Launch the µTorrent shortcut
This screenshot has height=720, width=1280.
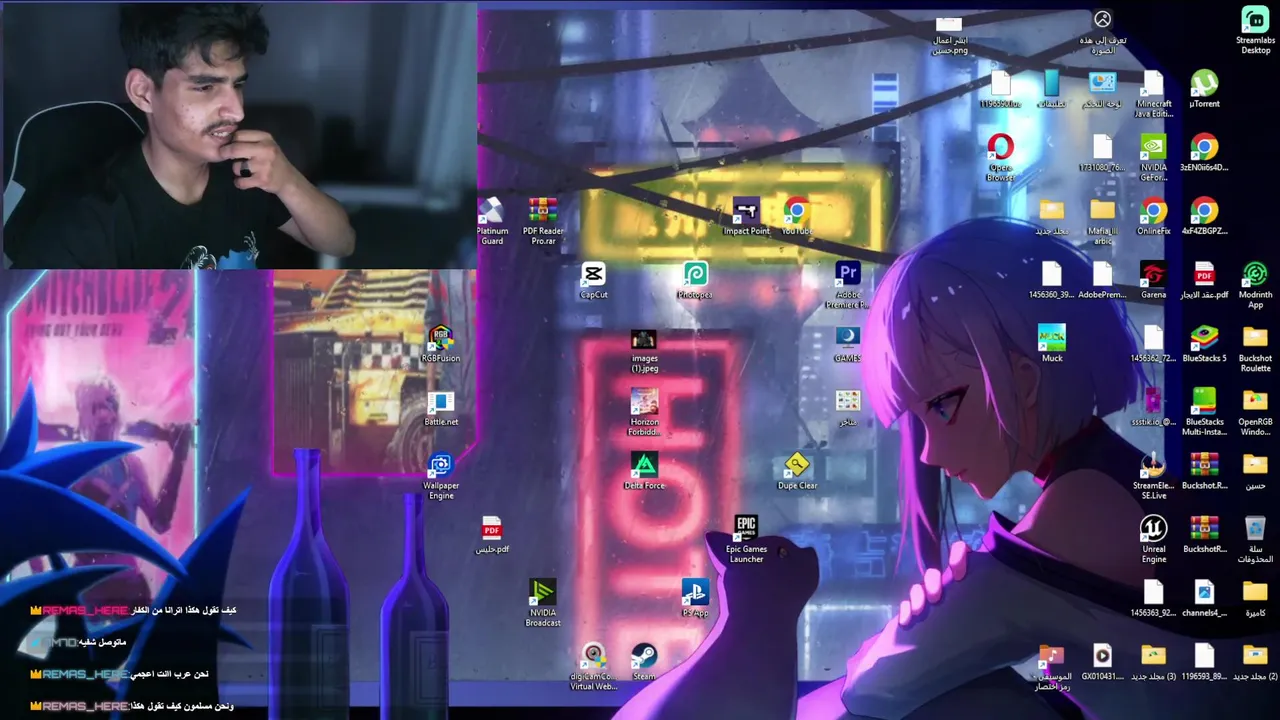[1204, 89]
